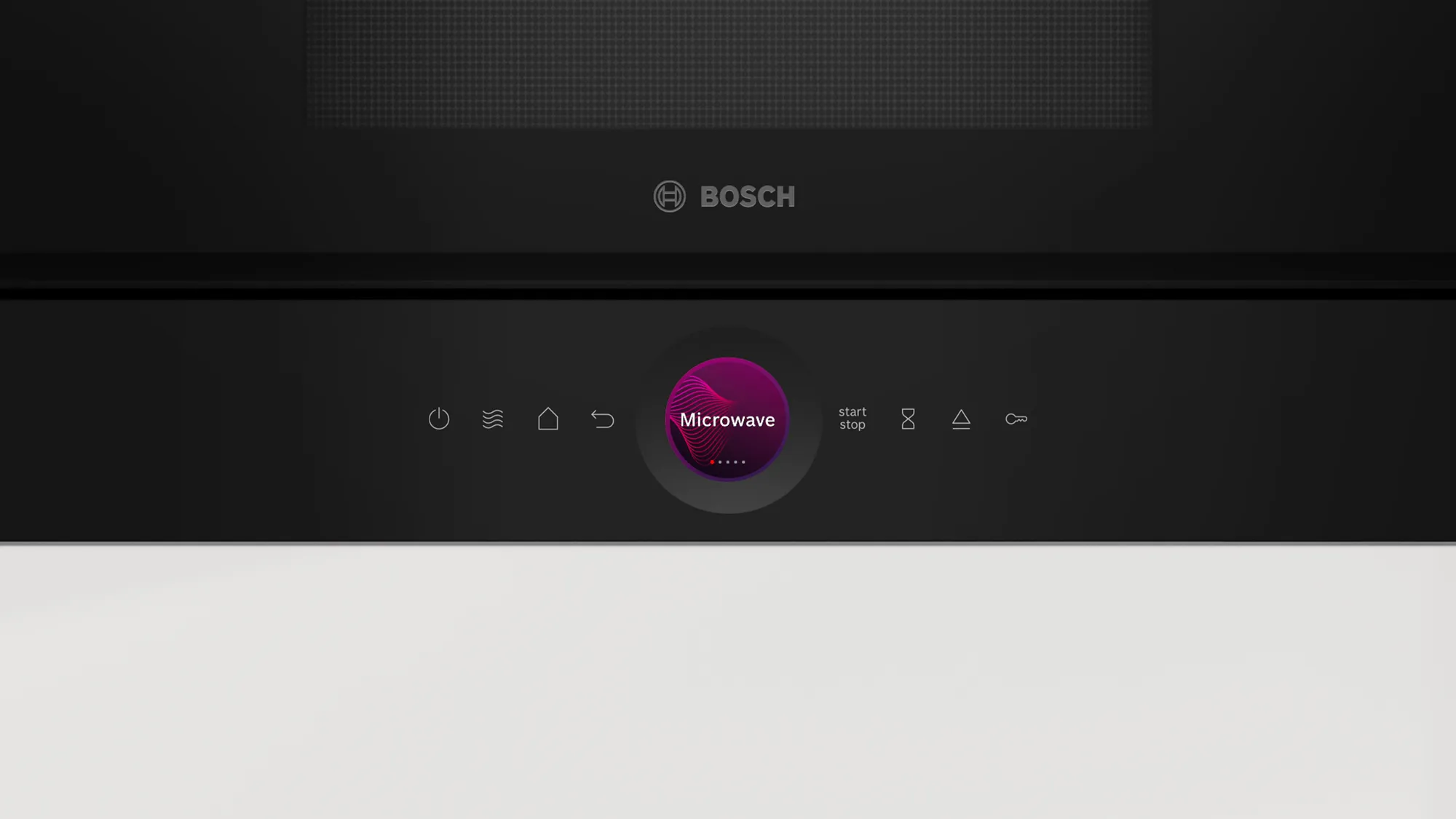
Task: Select the warning/alert triangle icon
Action: 961,419
